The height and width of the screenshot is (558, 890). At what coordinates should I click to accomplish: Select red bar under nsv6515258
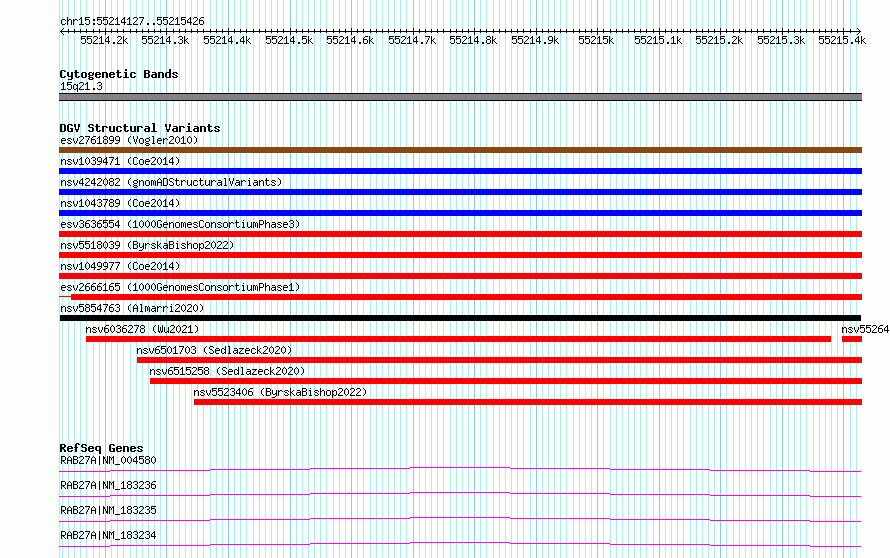[x=506, y=381]
